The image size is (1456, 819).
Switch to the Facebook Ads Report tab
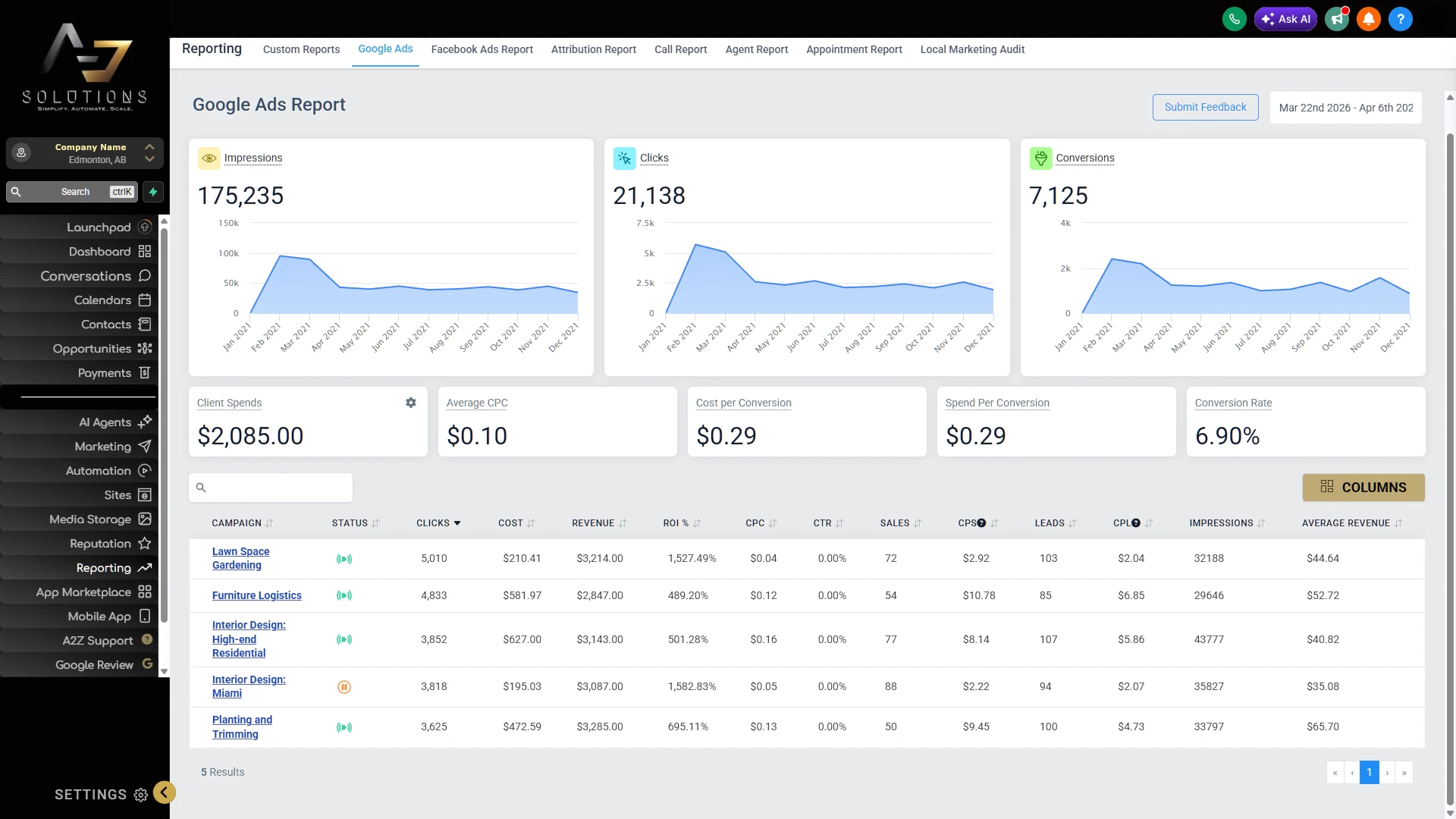tap(482, 49)
